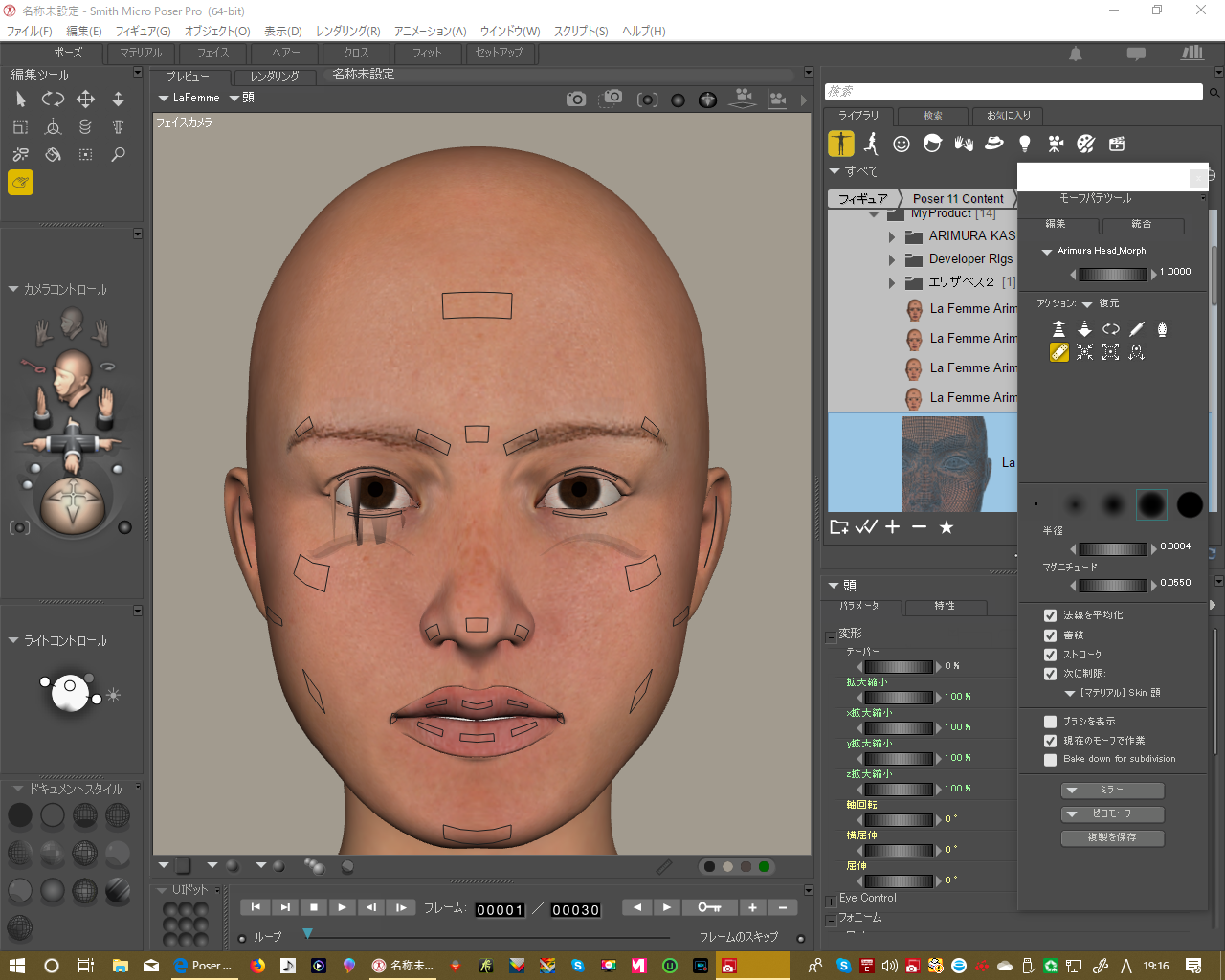1225x980 pixels.
Task: Open the Lights library bulb icon
Action: tap(1024, 144)
